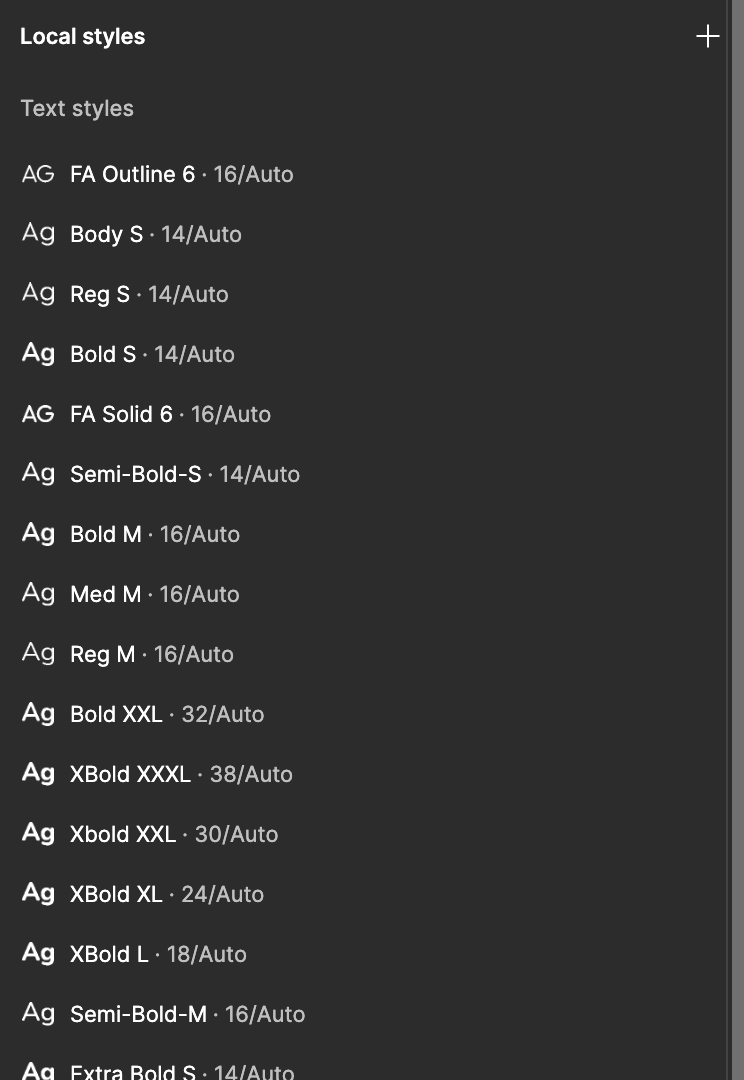The height and width of the screenshot is (1080, 744).
Task: Click the Ag preview icon for Semi-Bold-M
Action: (38, 1014)
